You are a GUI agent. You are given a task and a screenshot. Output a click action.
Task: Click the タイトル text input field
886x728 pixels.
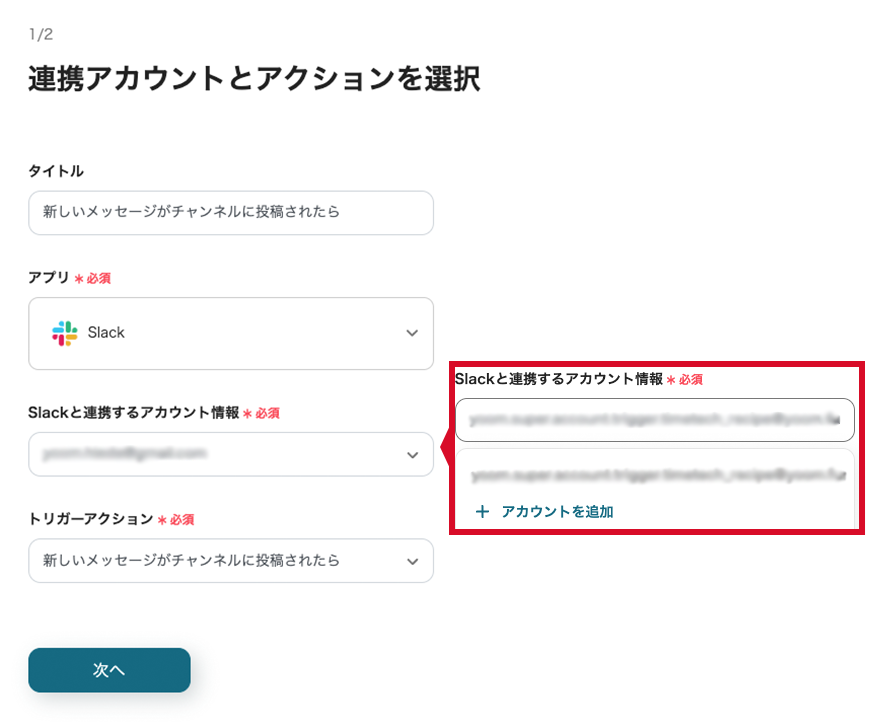(x=231, y=213)
